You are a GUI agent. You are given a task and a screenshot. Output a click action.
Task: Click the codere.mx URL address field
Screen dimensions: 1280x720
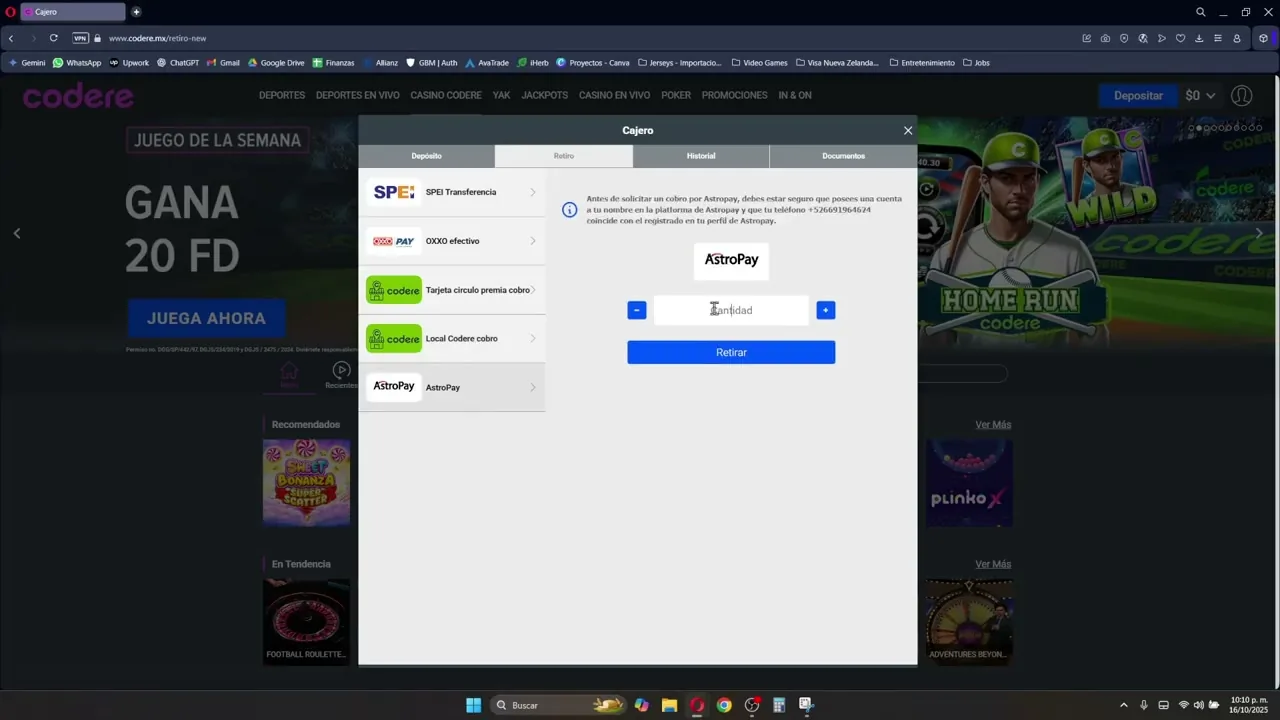[x=157, y=38]
